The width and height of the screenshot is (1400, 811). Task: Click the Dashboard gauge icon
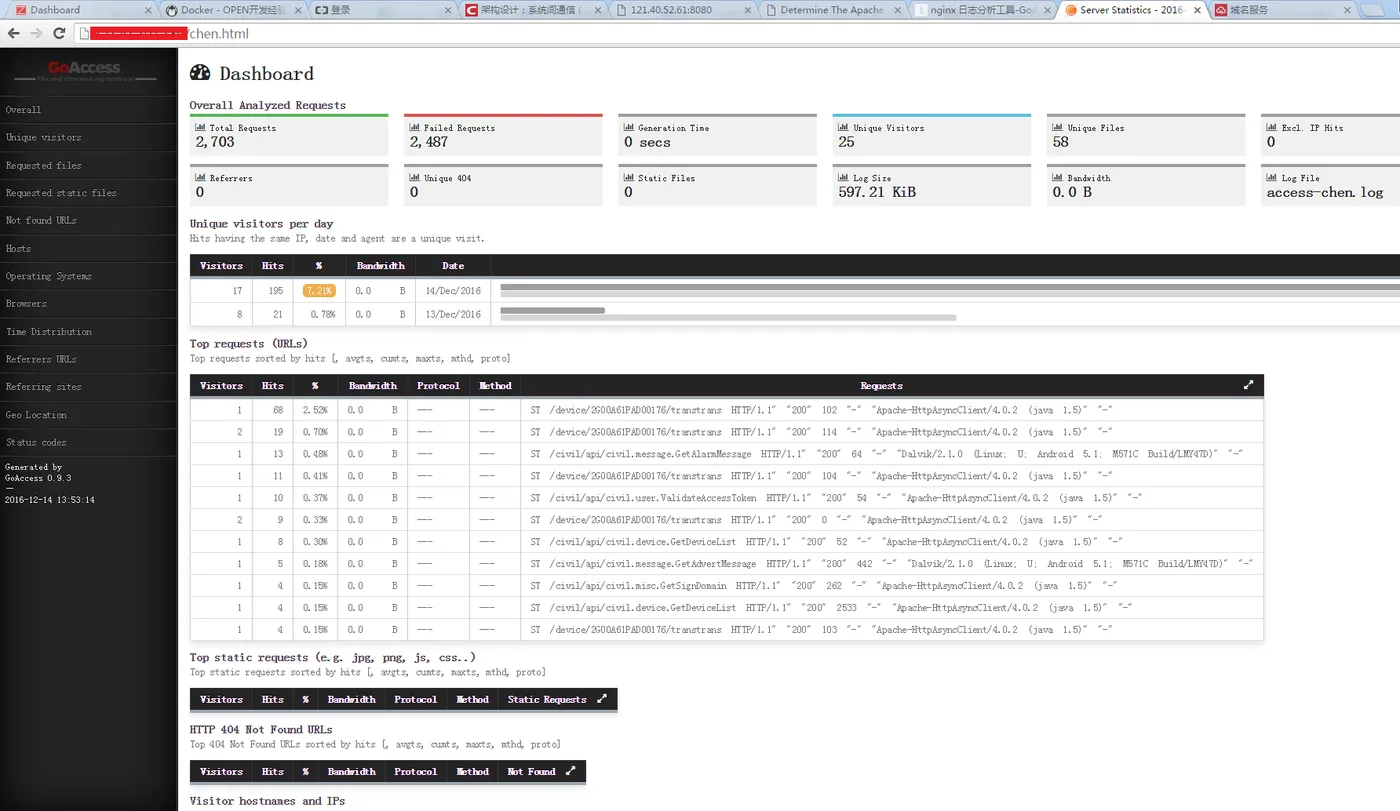pos(200,73)
